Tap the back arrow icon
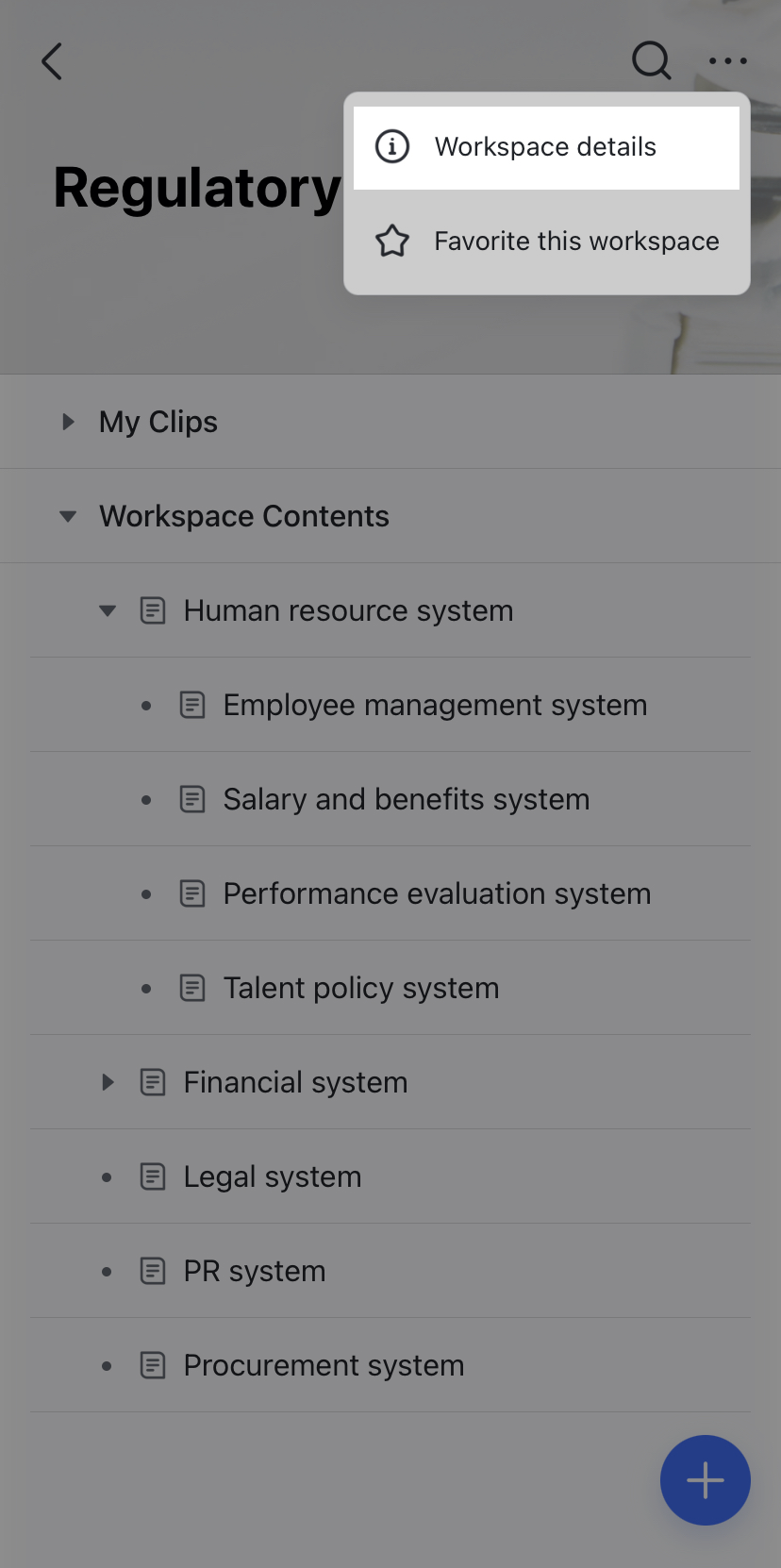This screenshot has height=1568, width=781. pyautogui.click(x=53, y=62)
